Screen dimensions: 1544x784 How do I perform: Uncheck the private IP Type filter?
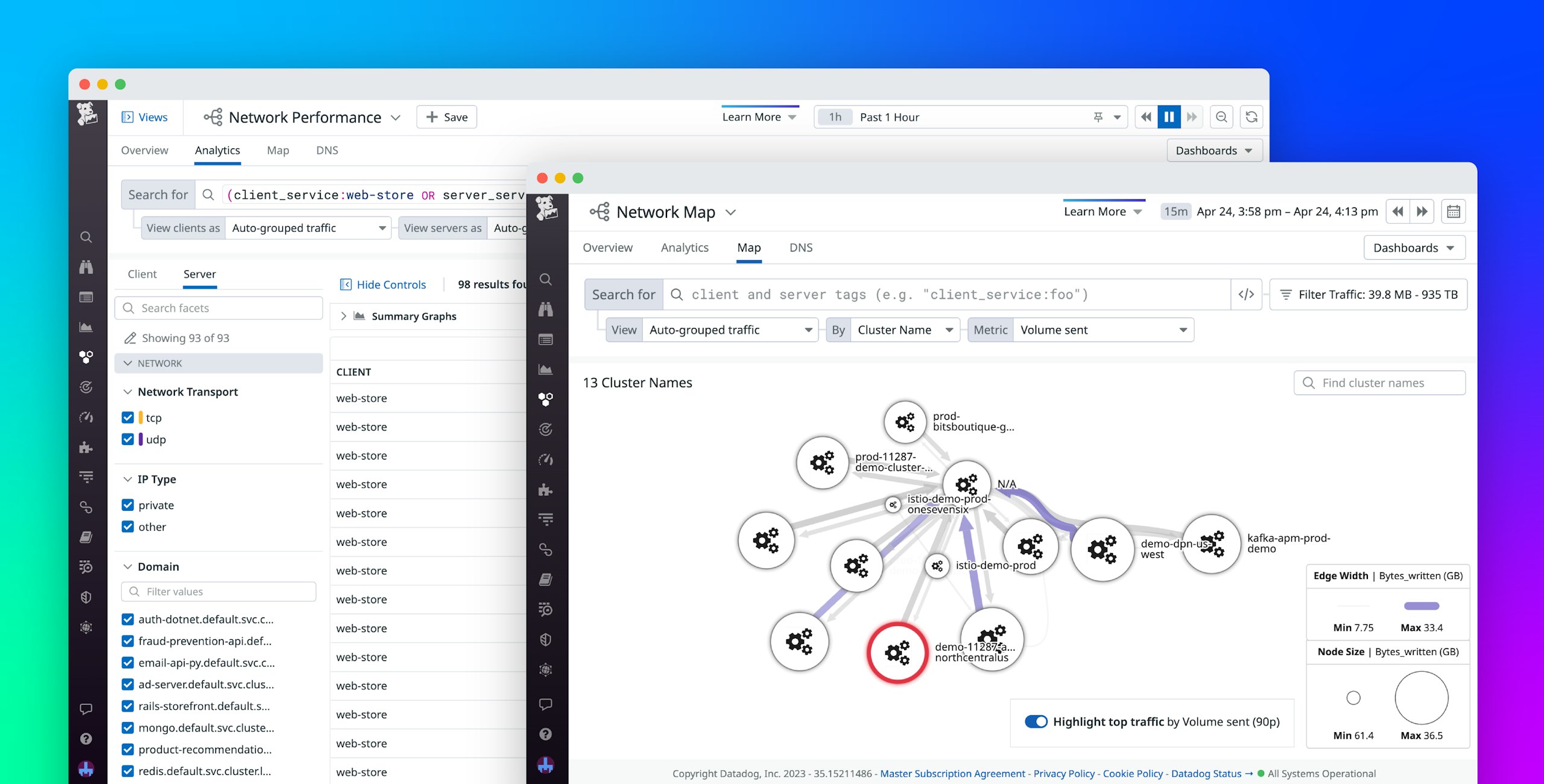128,505
